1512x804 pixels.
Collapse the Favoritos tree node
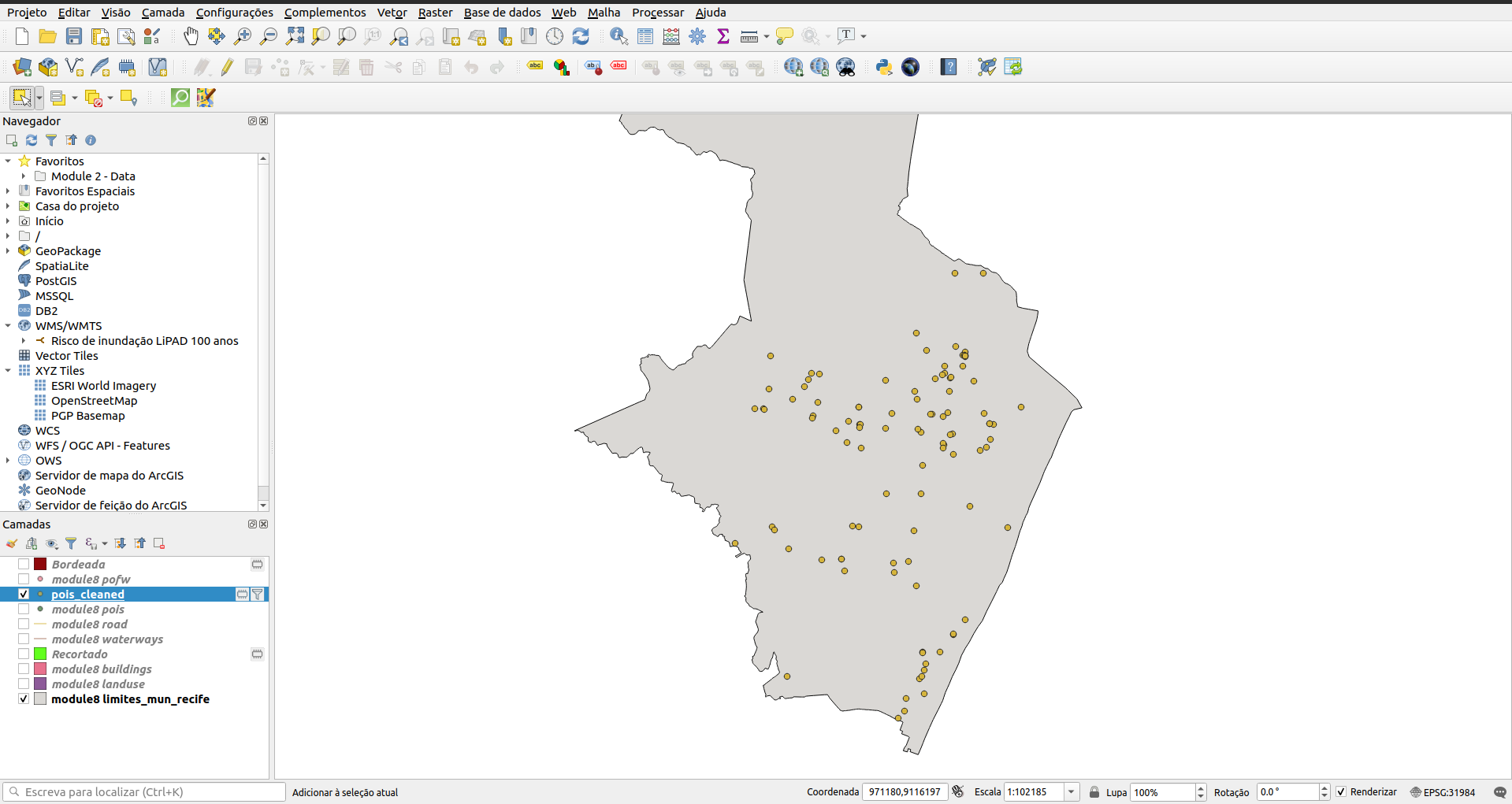click(8, 161)
